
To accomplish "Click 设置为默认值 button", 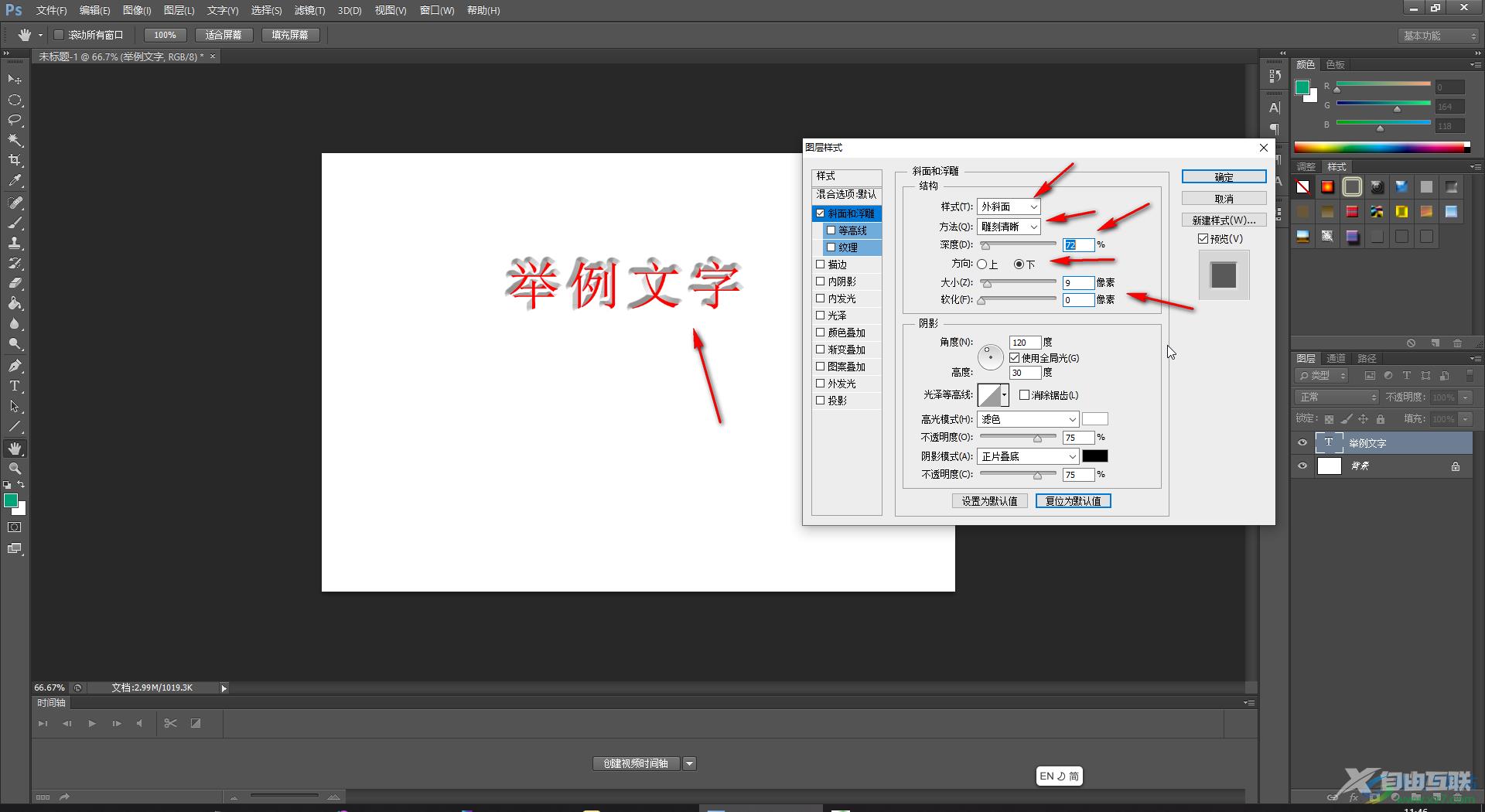I will click(x=989, y=501).
